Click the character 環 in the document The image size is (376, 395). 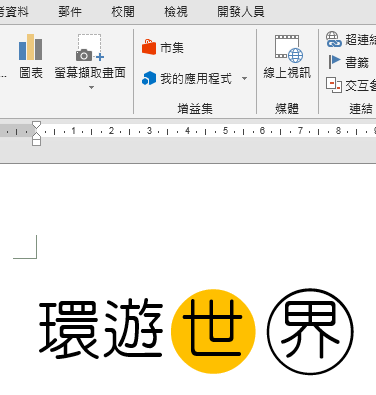69,329
